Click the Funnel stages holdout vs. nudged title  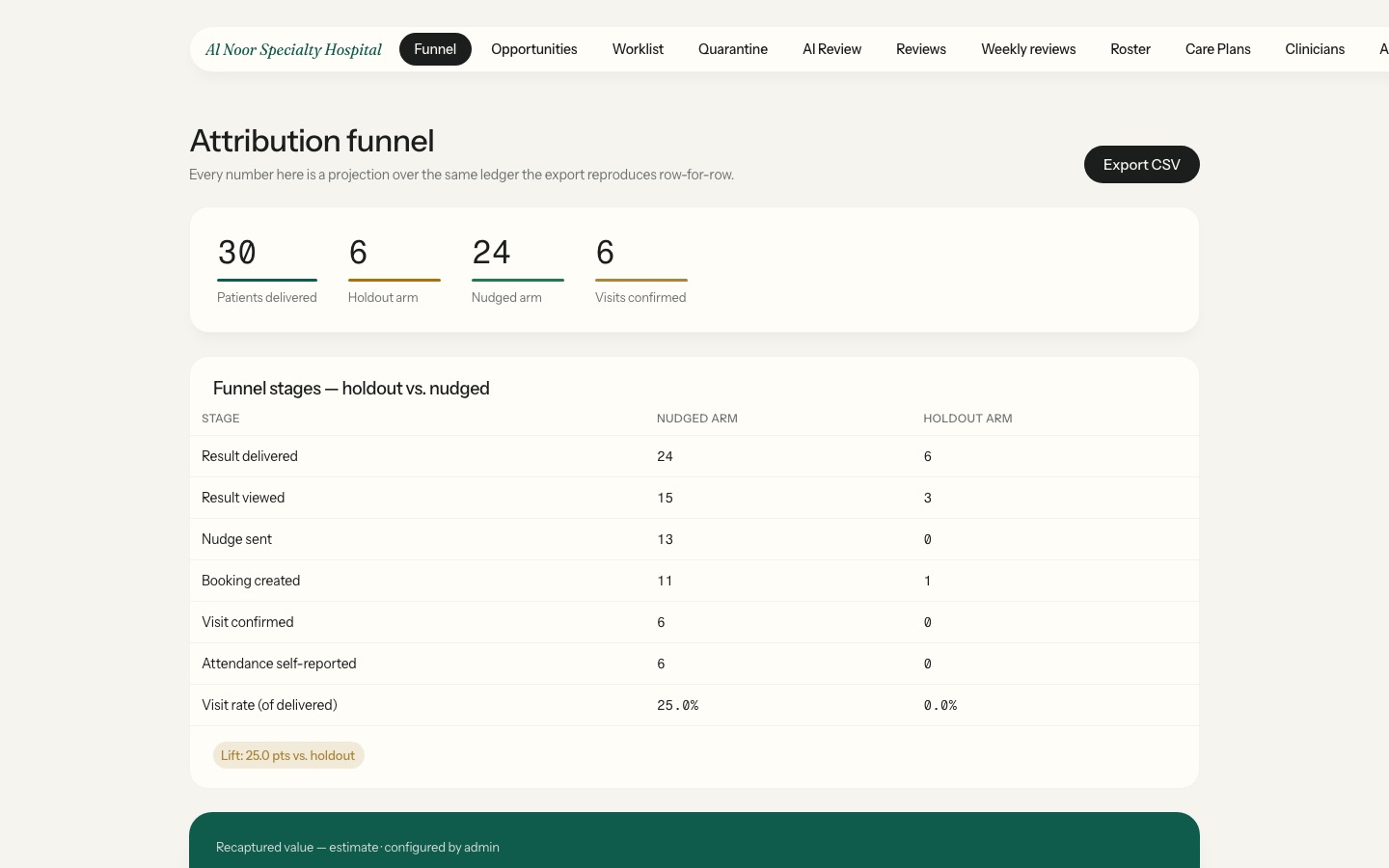click(x=351, y=389)
